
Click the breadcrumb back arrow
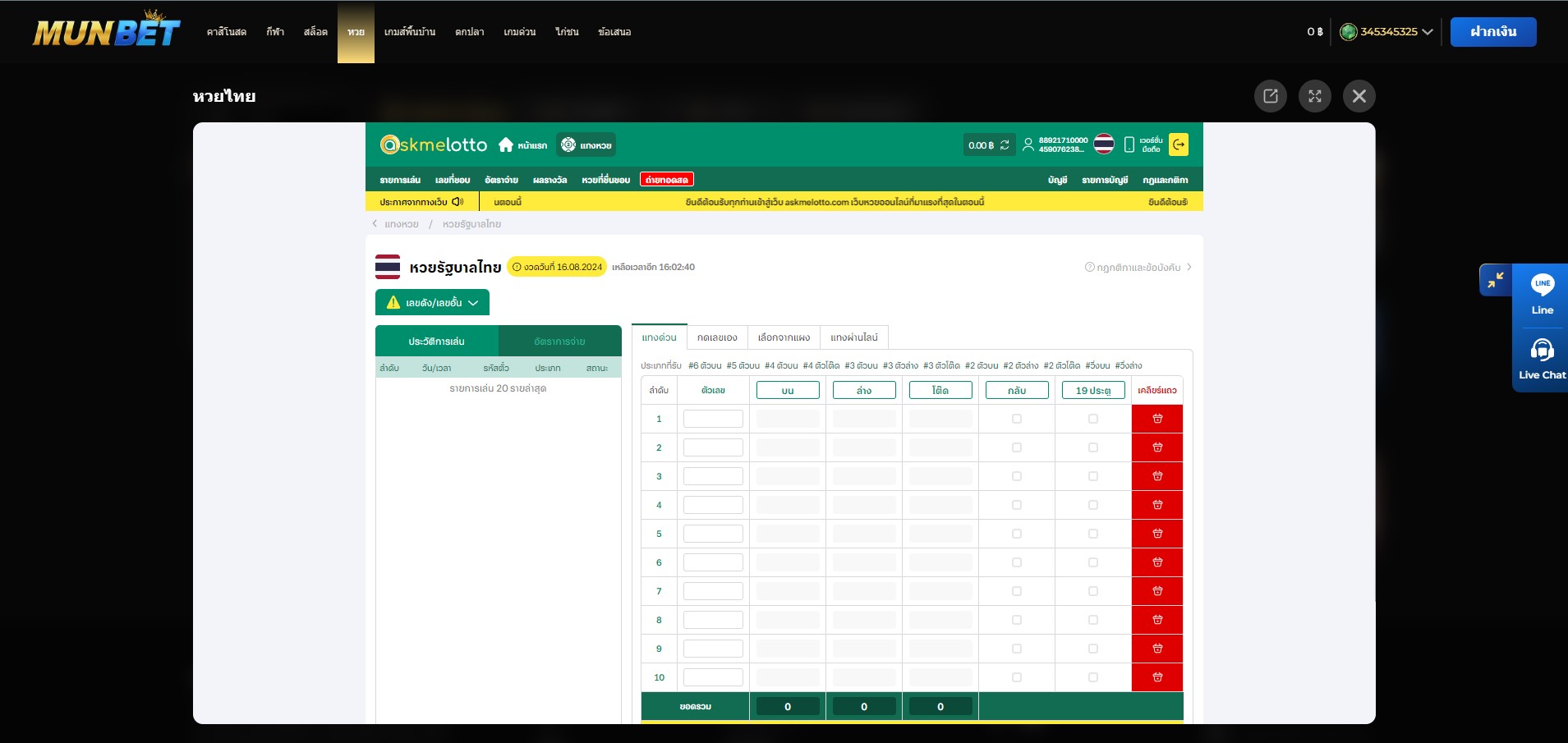[x=375, y=223]
